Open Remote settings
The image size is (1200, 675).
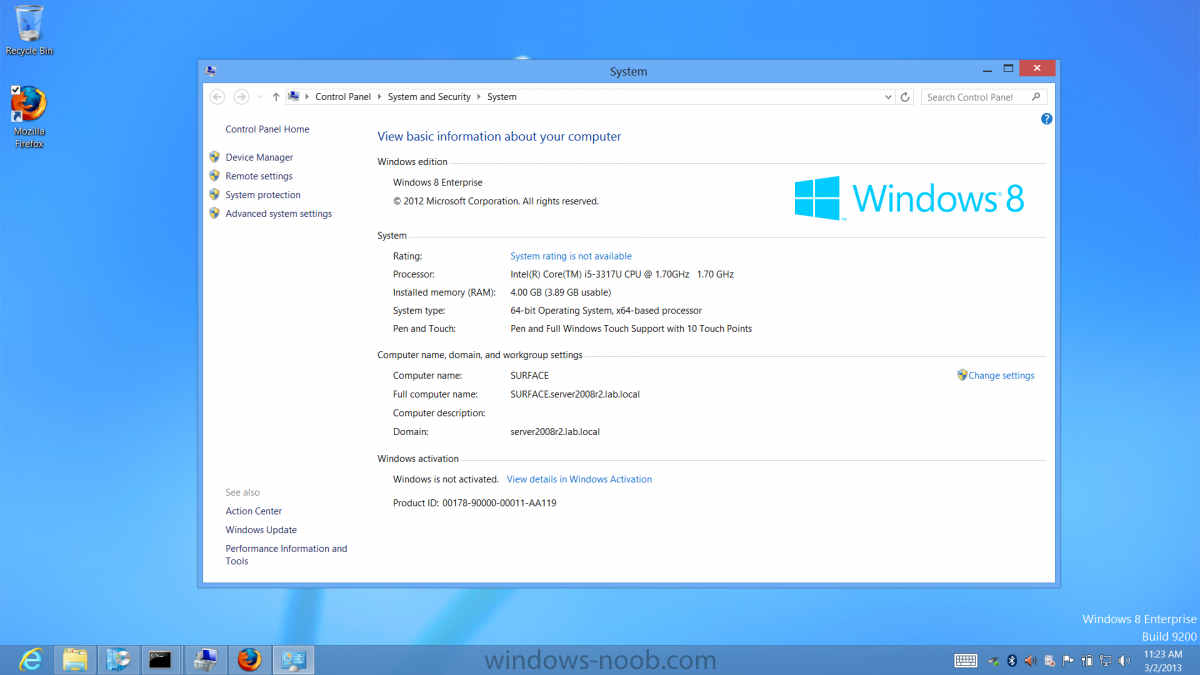259,176
